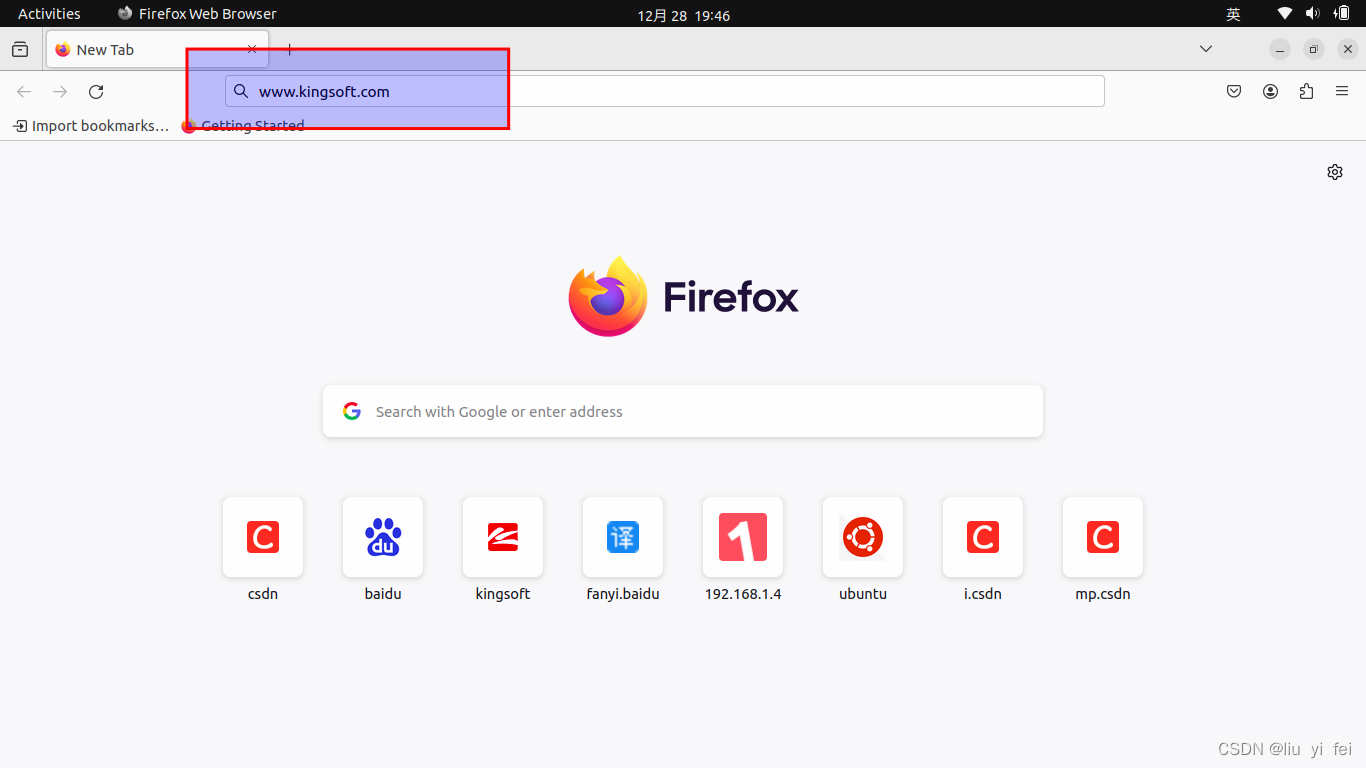Reload the page with the refresh icon

tap(96, 91)
